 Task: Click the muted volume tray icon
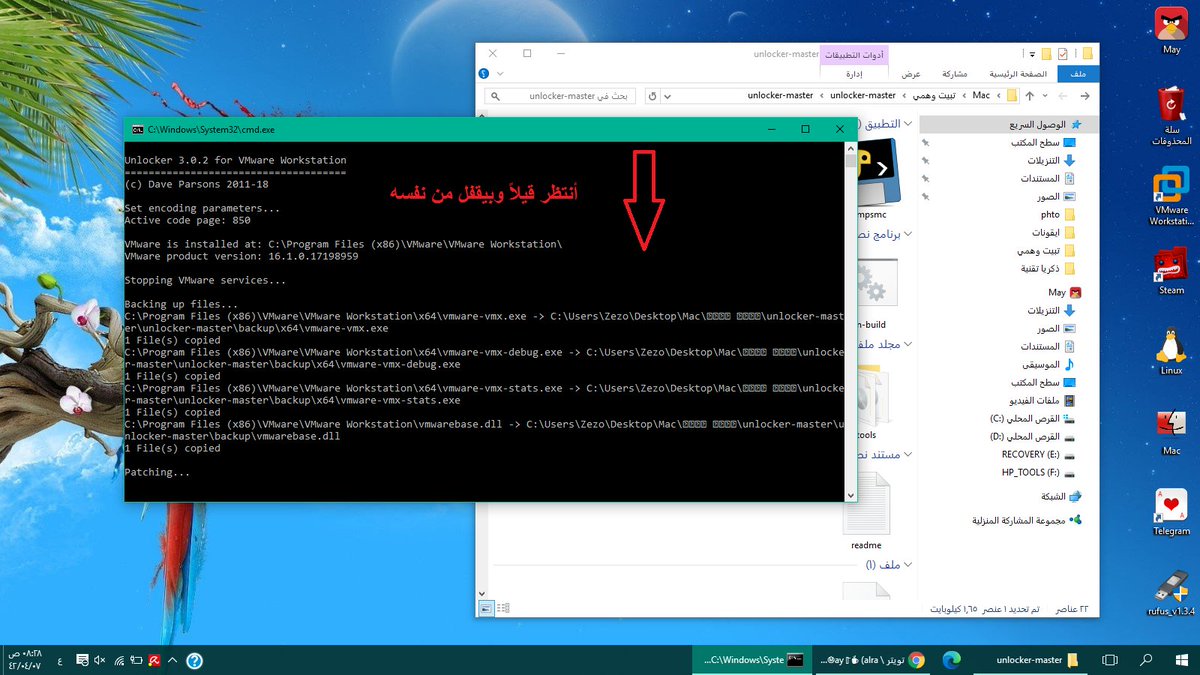point(98,660)
